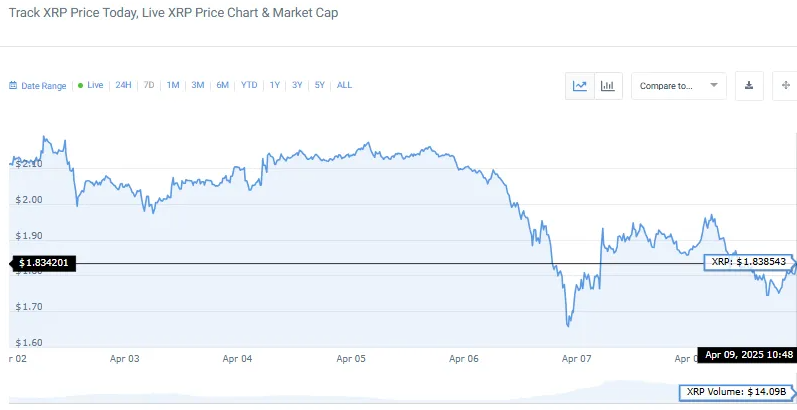Viewport: 797px width, 410px height.
Task: Open the Compare to dropdown
Action: (678, 86)
